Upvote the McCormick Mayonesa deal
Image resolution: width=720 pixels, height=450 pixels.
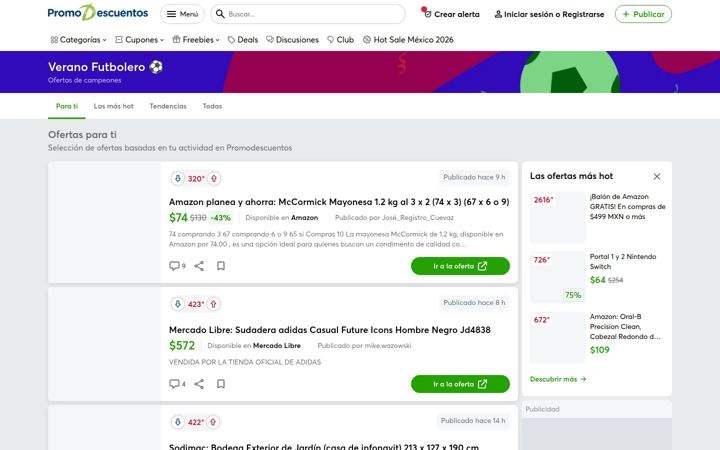click(214, 179)
